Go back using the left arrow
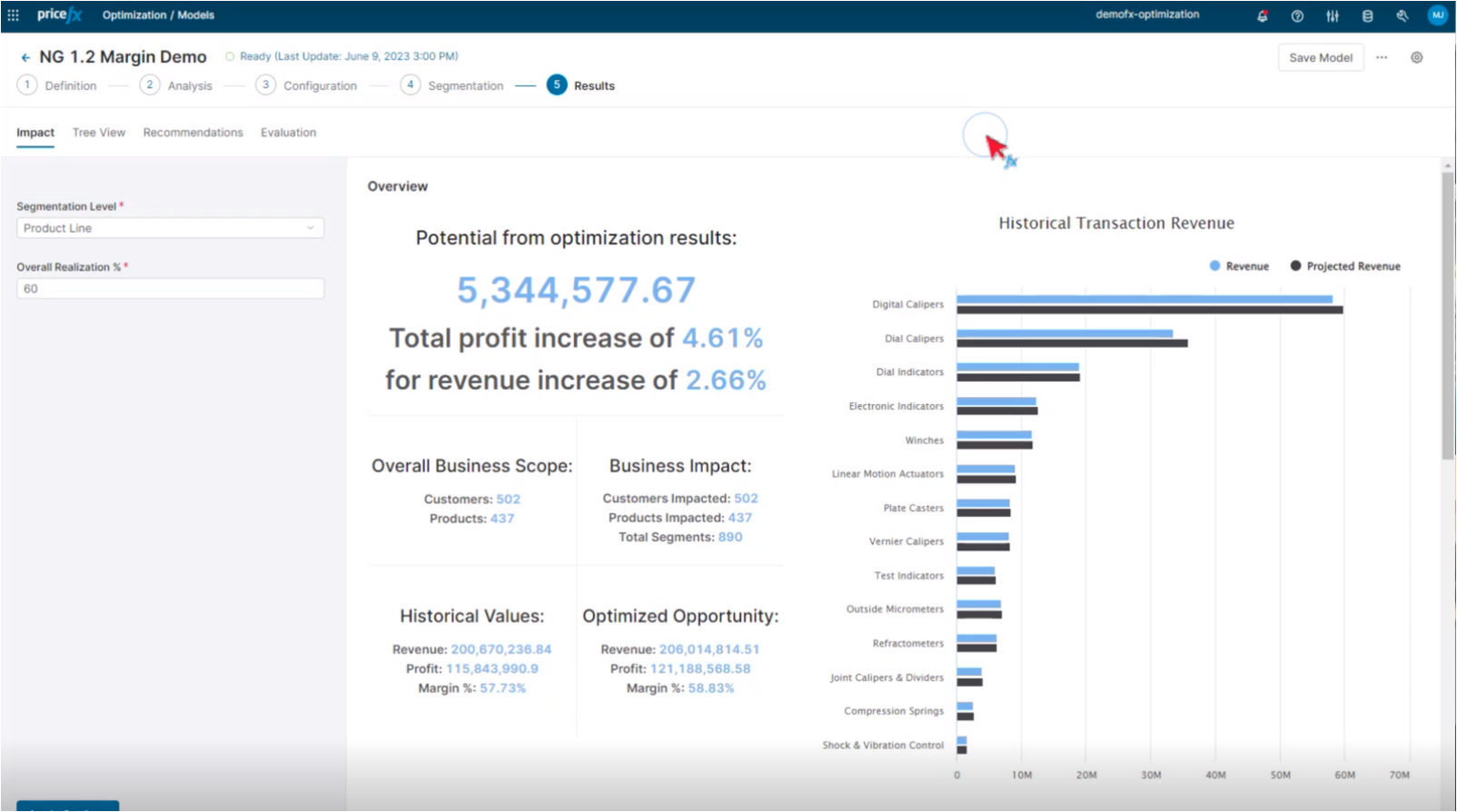The image size is (1457, 812). [x=25, y=57]
